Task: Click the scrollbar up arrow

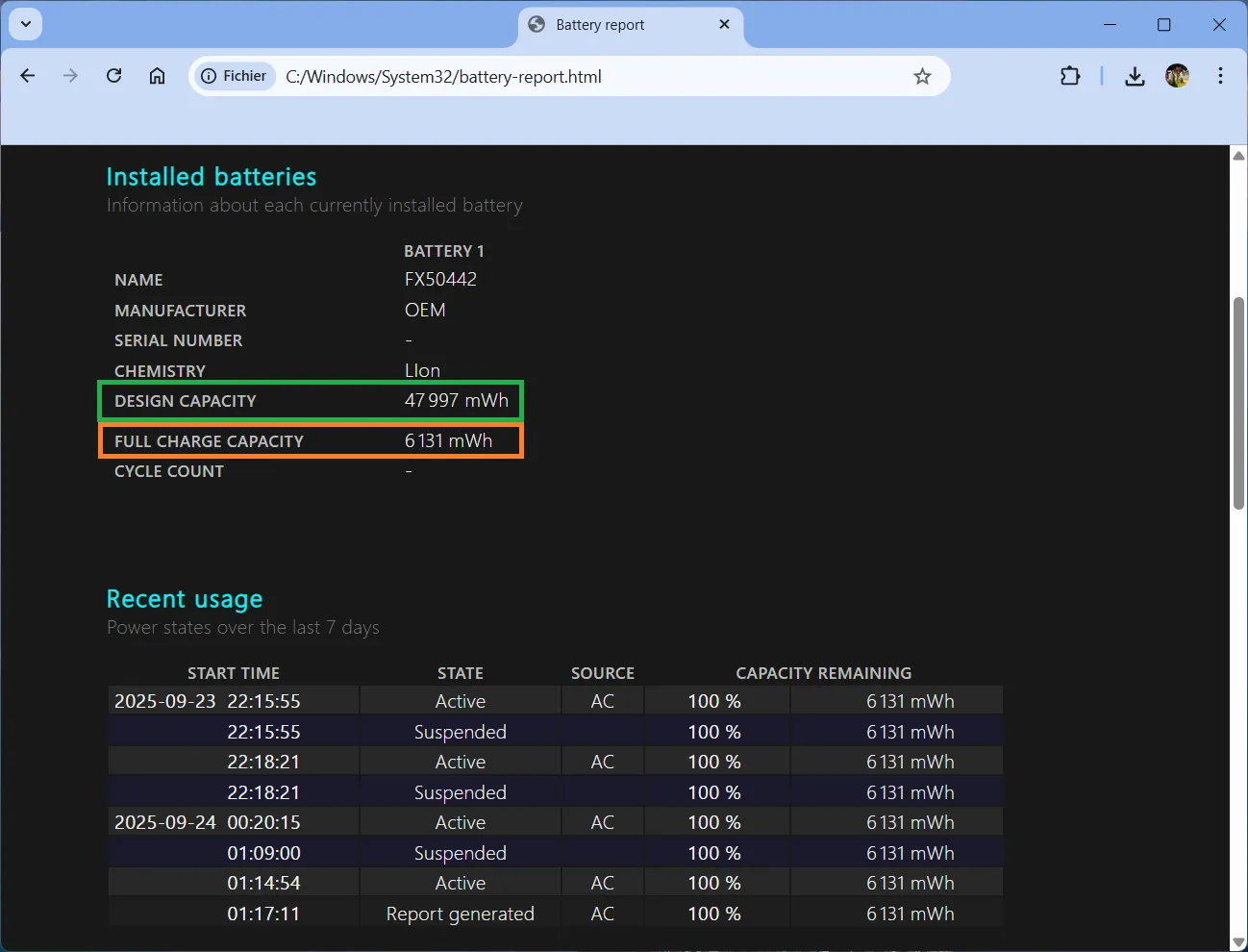Action: pyautogui.click(x=1238, y=156)
